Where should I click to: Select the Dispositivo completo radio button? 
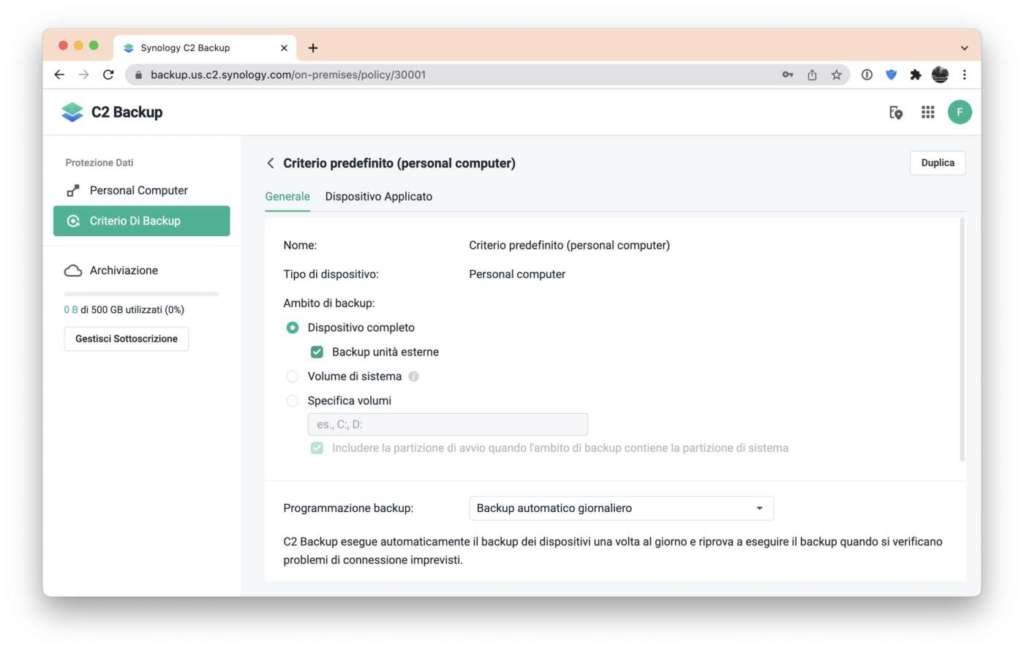click(292, 328)
